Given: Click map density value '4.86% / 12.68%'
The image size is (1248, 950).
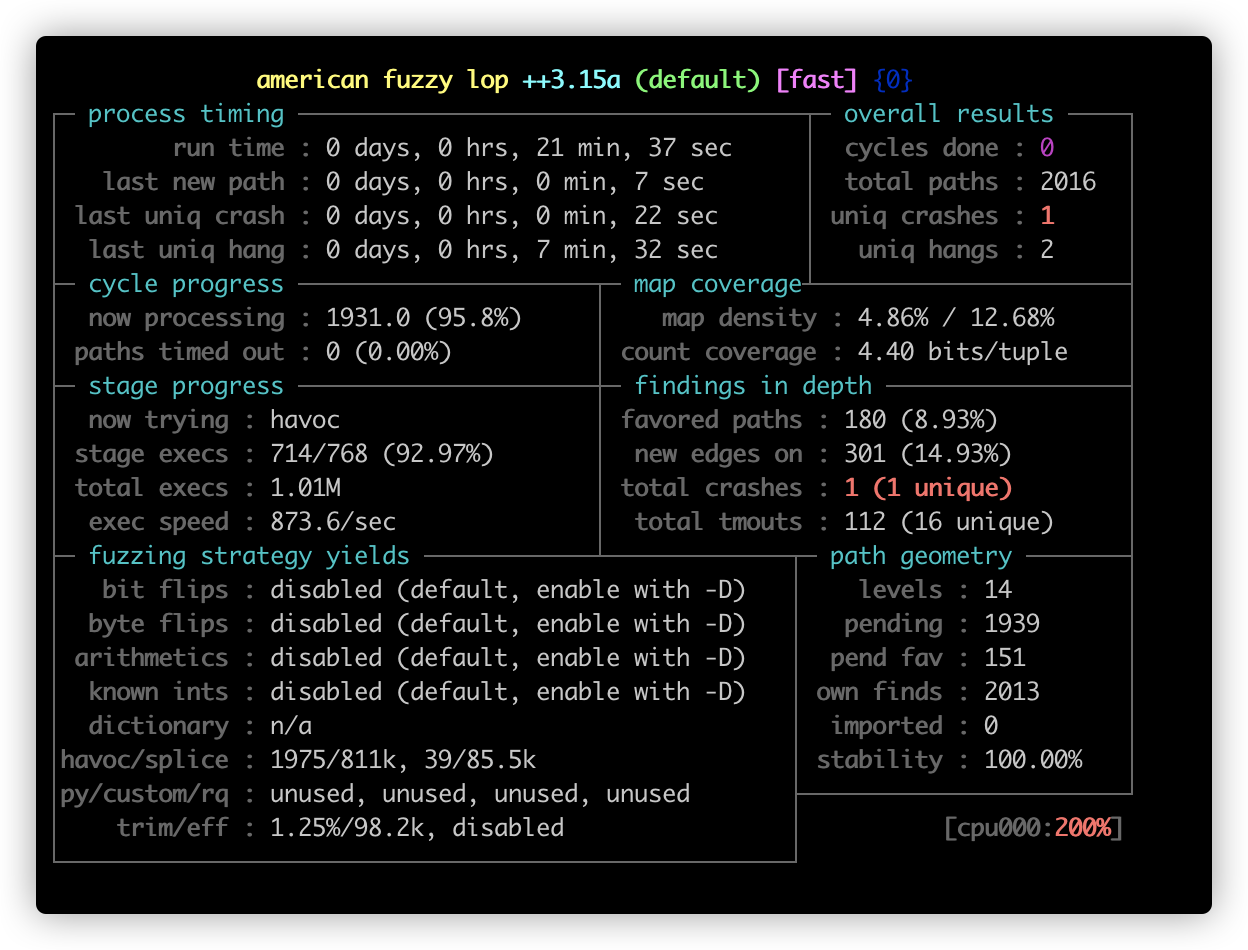Looking at the screenshot, I should (956, 318).
